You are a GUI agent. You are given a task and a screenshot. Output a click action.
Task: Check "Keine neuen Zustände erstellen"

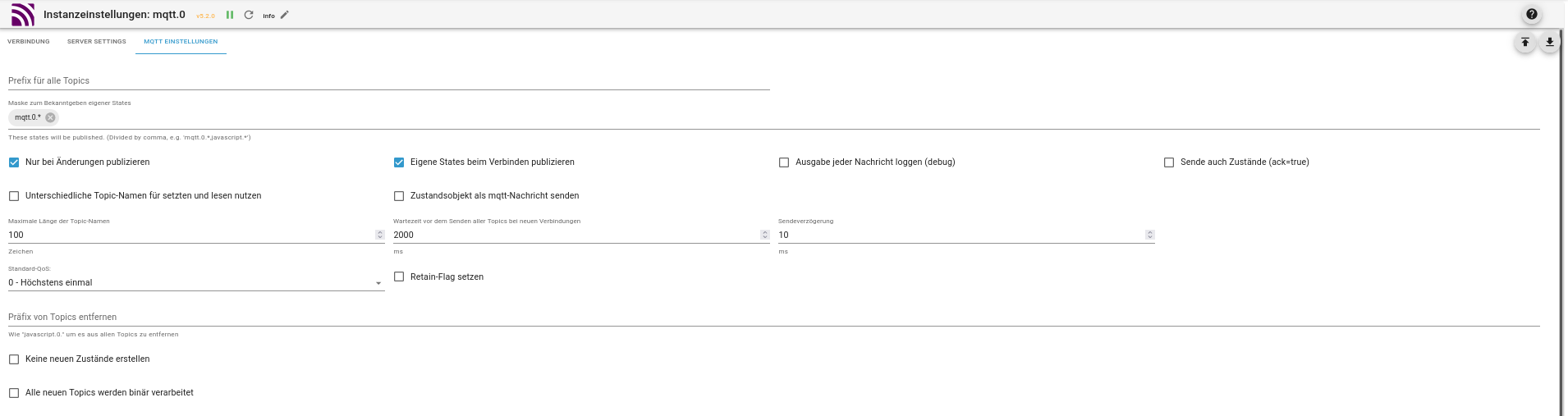pos(14,359)
